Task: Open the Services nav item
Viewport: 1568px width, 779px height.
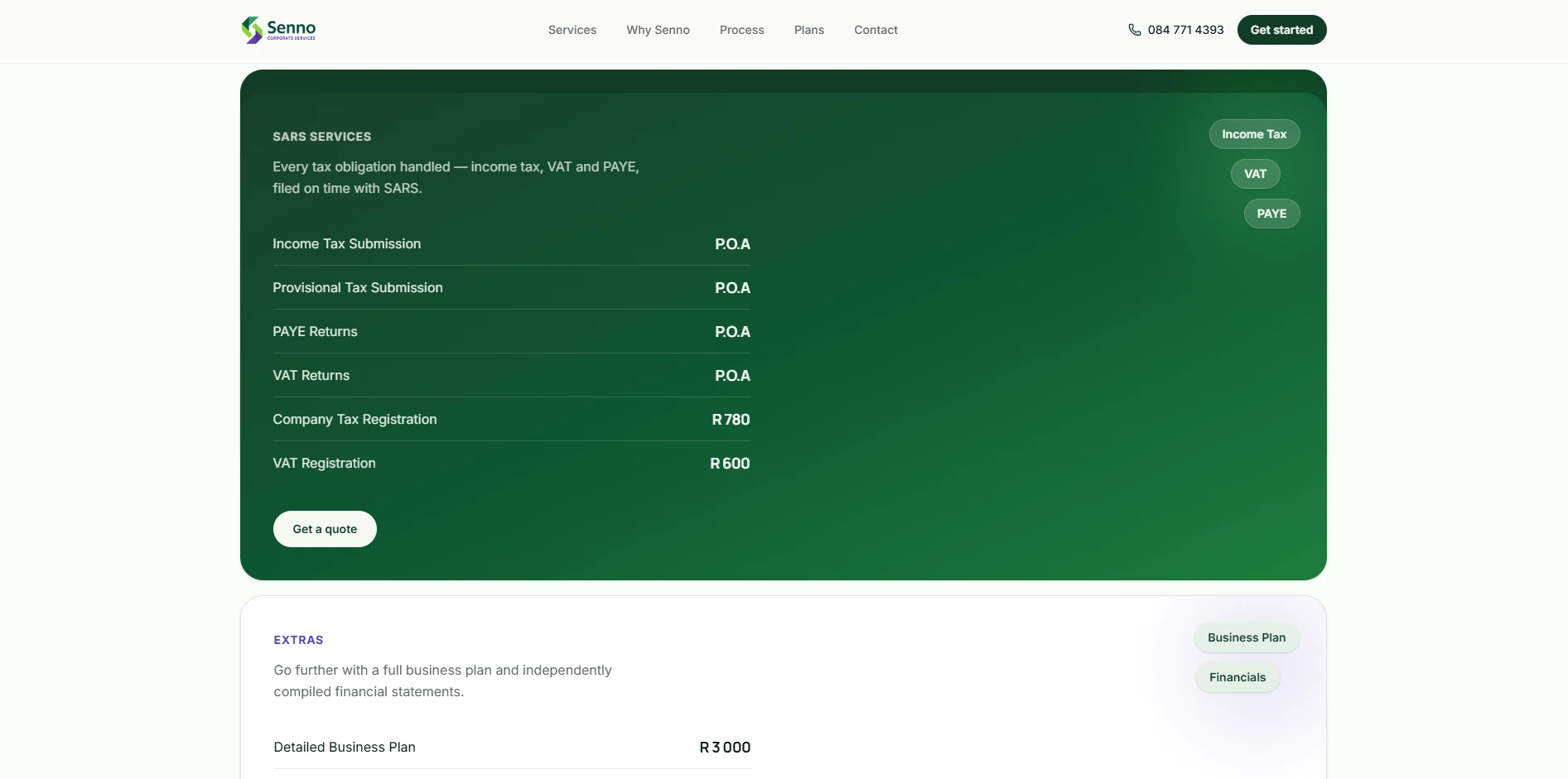Action: point(572,30)
